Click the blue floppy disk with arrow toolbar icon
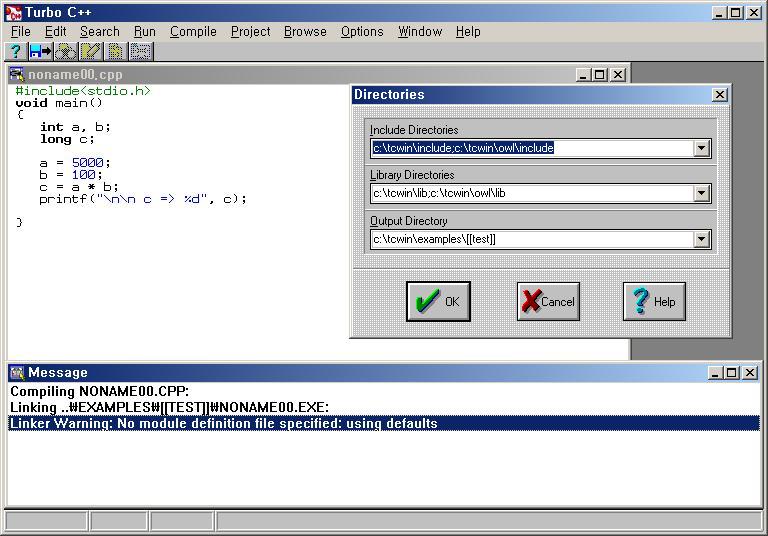 point(41,51)
